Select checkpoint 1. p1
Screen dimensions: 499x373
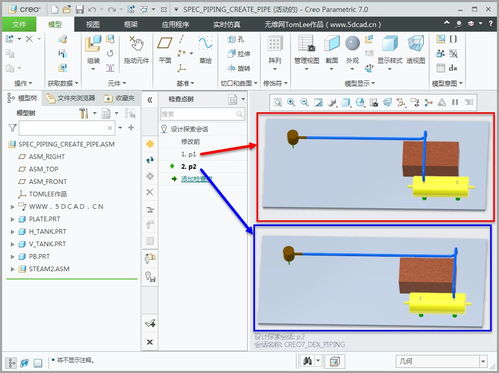[x=188, y=154]
